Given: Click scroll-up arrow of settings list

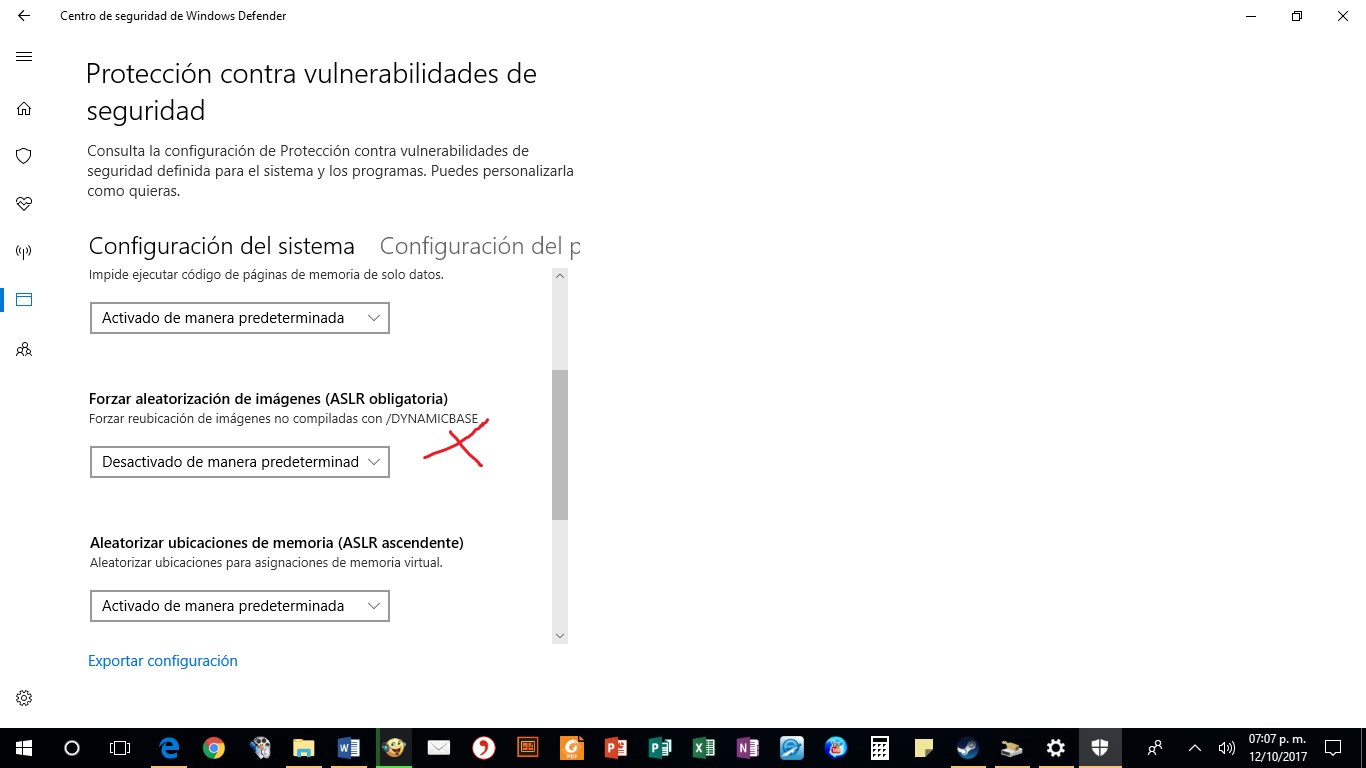Looking at the screenshot, I should tap(560, 276).
